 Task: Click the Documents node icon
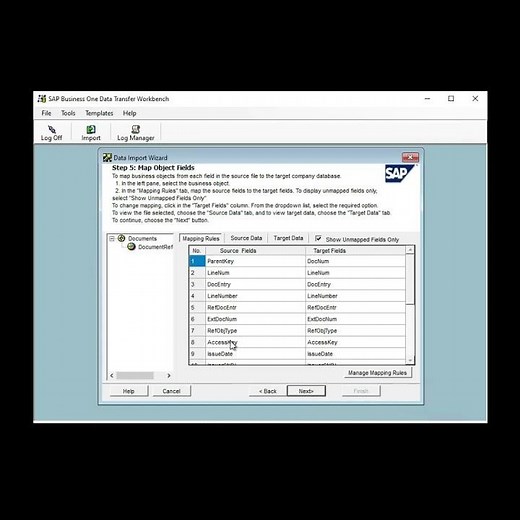[122, 238]
